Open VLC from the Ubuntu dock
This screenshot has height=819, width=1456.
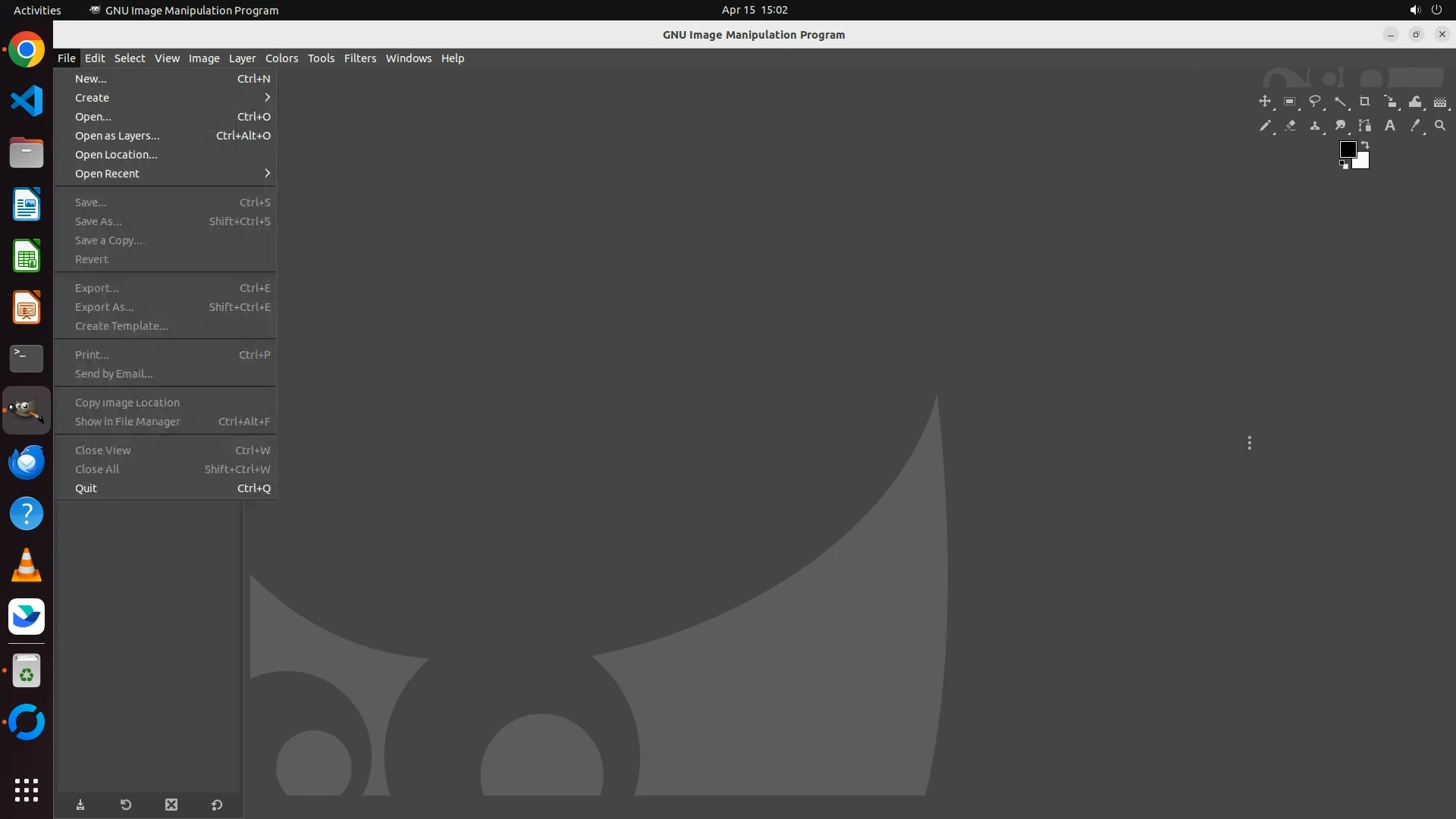[x=27, y=566]
